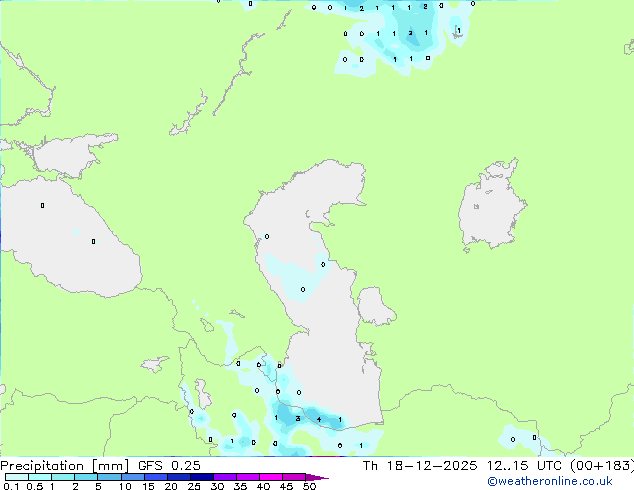The width and height of the screenshot is (634, 490).
Task: Select the legend swatch between 2 and 5
Action: 86,477
